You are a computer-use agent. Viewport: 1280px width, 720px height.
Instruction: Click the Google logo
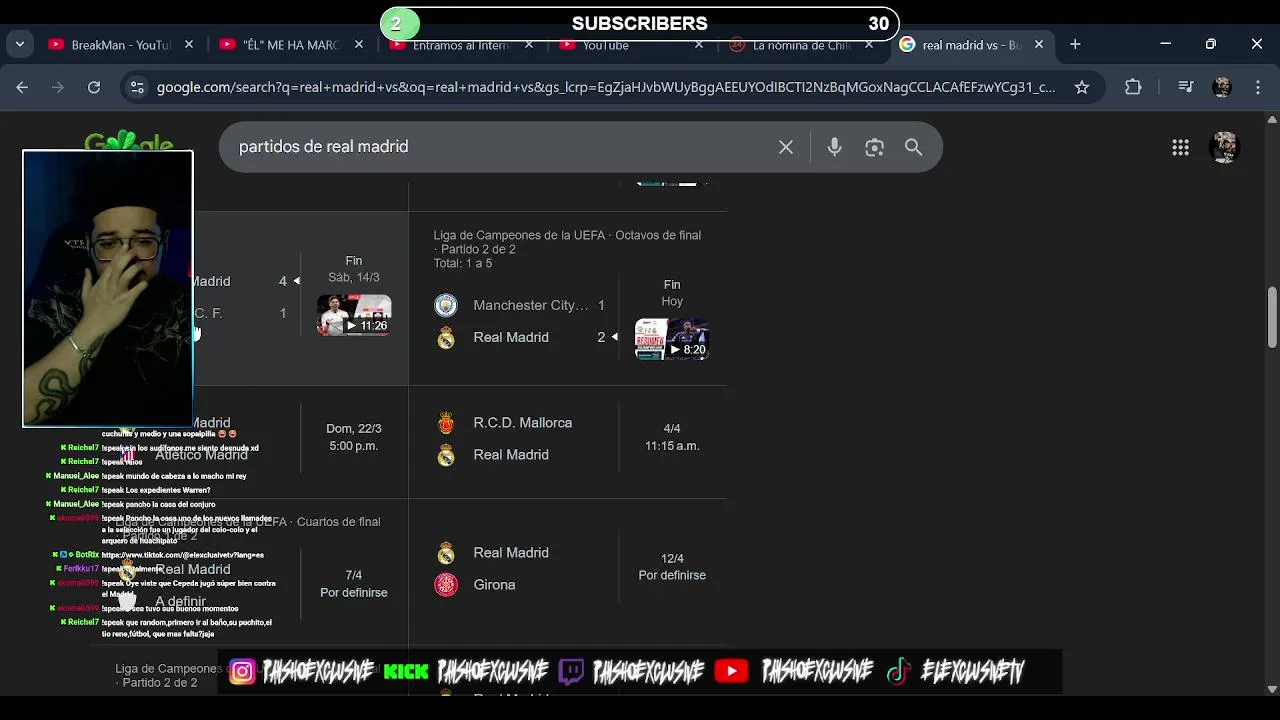(129, 143)
